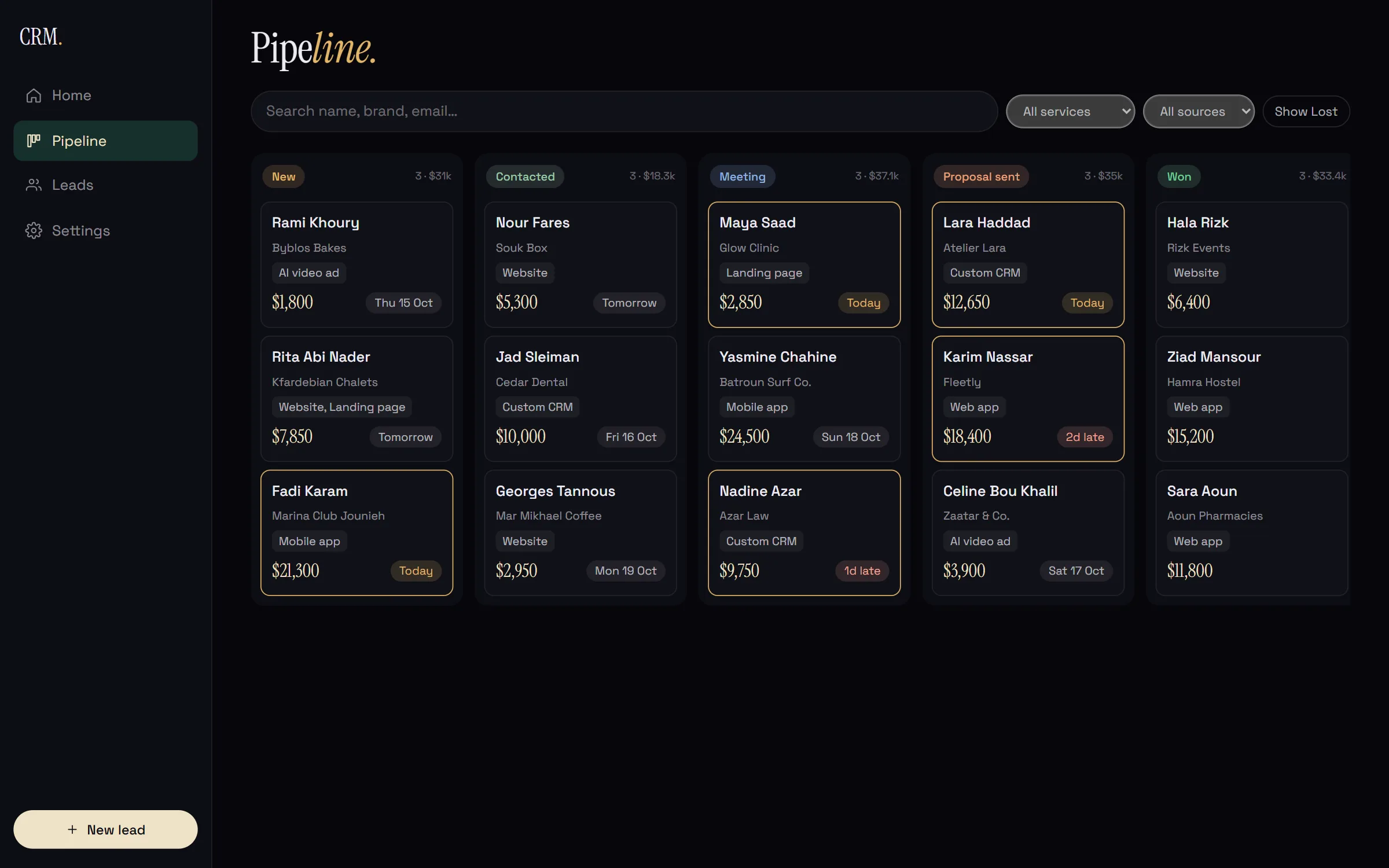Open the All services dropdown

coord(1070,111)
